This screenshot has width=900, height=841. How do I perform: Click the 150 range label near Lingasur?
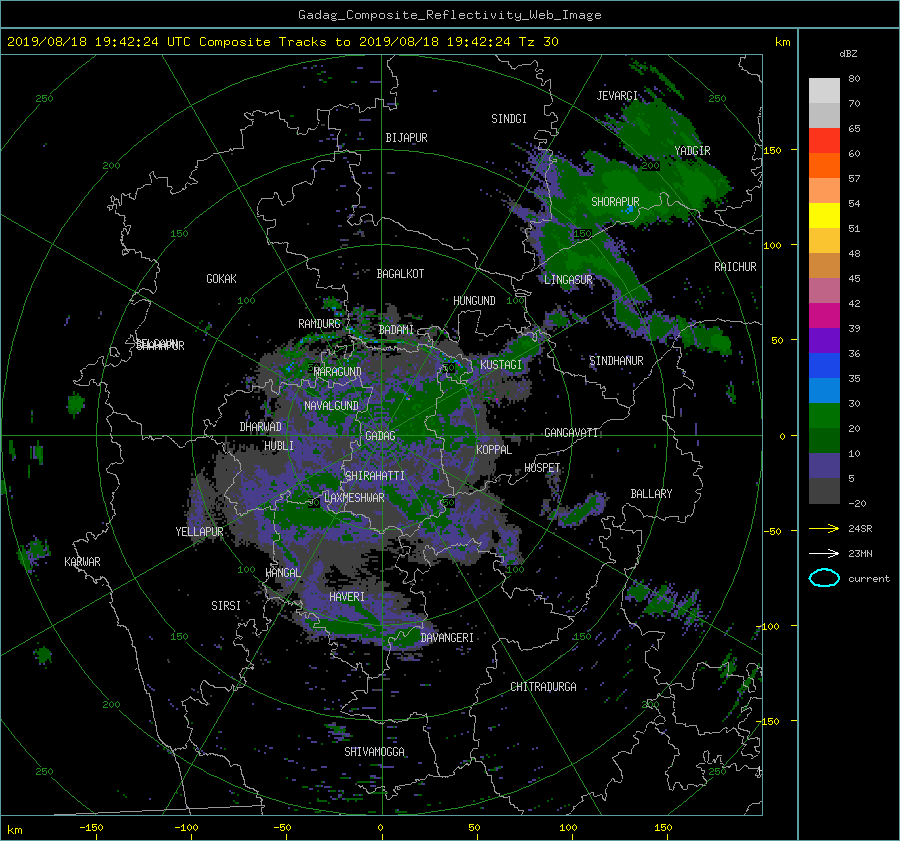pos(583,234)
